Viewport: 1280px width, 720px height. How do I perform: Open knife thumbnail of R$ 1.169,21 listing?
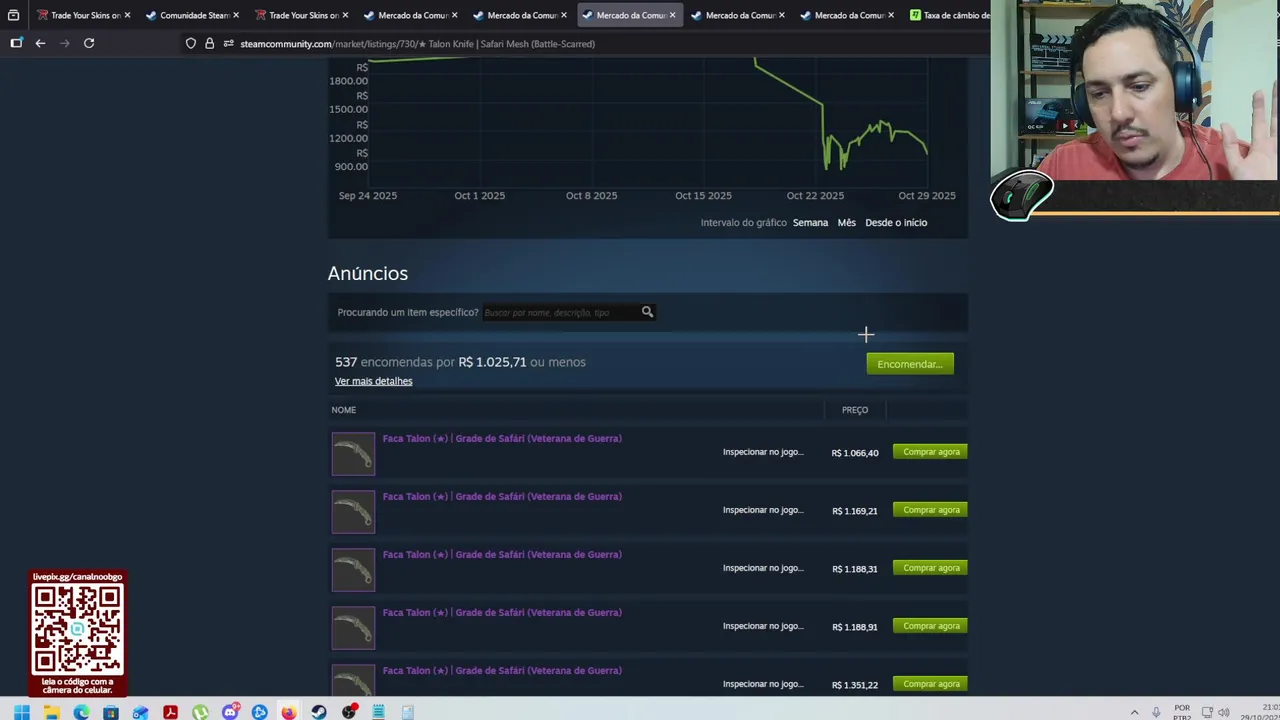click(x=353, y=512)
